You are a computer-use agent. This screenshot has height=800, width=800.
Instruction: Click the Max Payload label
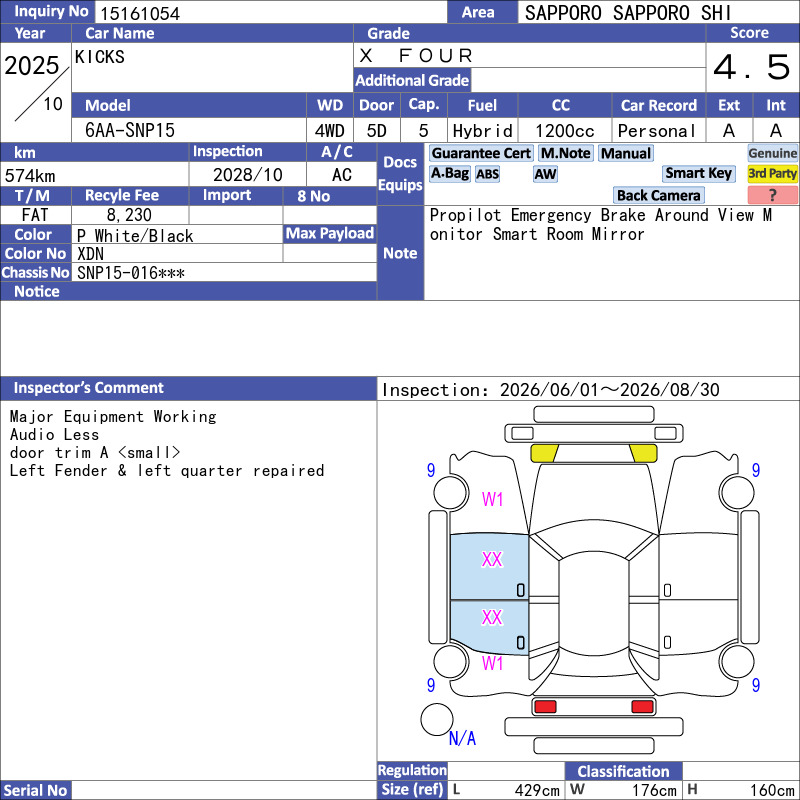point(330,233)
